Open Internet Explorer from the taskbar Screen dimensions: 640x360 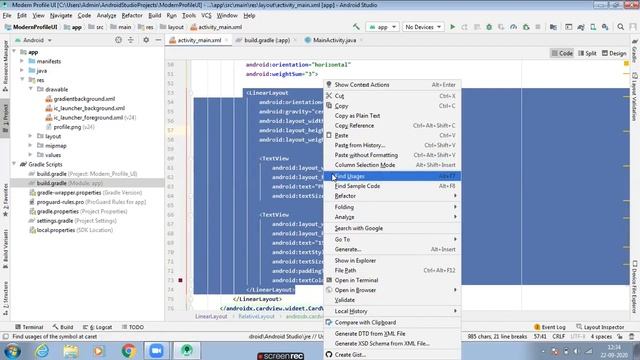(42, 351)
